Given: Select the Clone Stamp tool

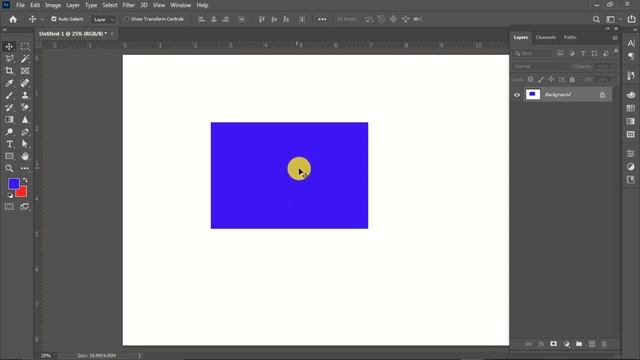Looking at the screenshot, I should point(25,96).
